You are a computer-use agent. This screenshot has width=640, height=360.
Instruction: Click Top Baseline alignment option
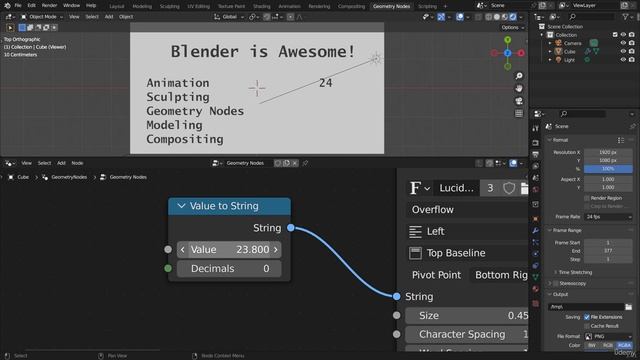[467, 253]
